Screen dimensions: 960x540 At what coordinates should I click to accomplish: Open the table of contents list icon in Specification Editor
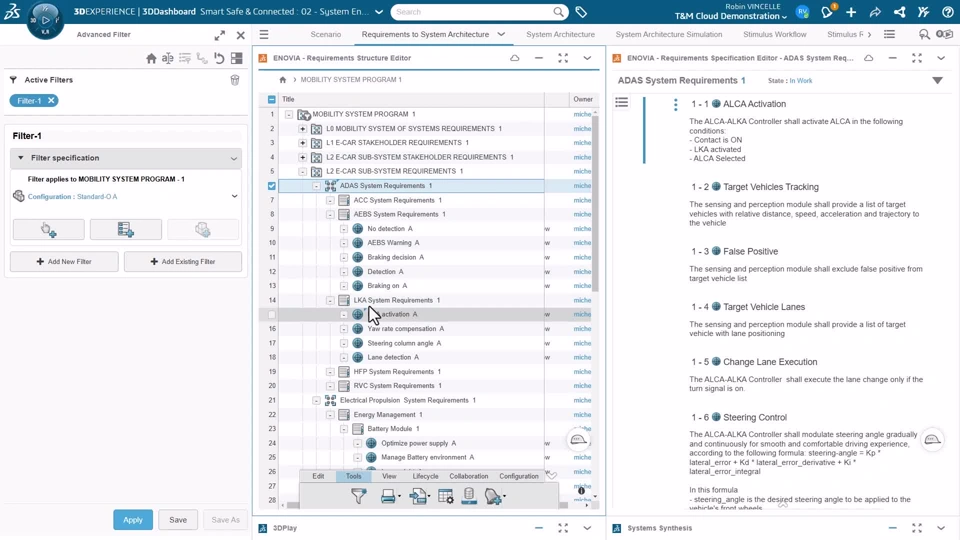tap(621, 102)
